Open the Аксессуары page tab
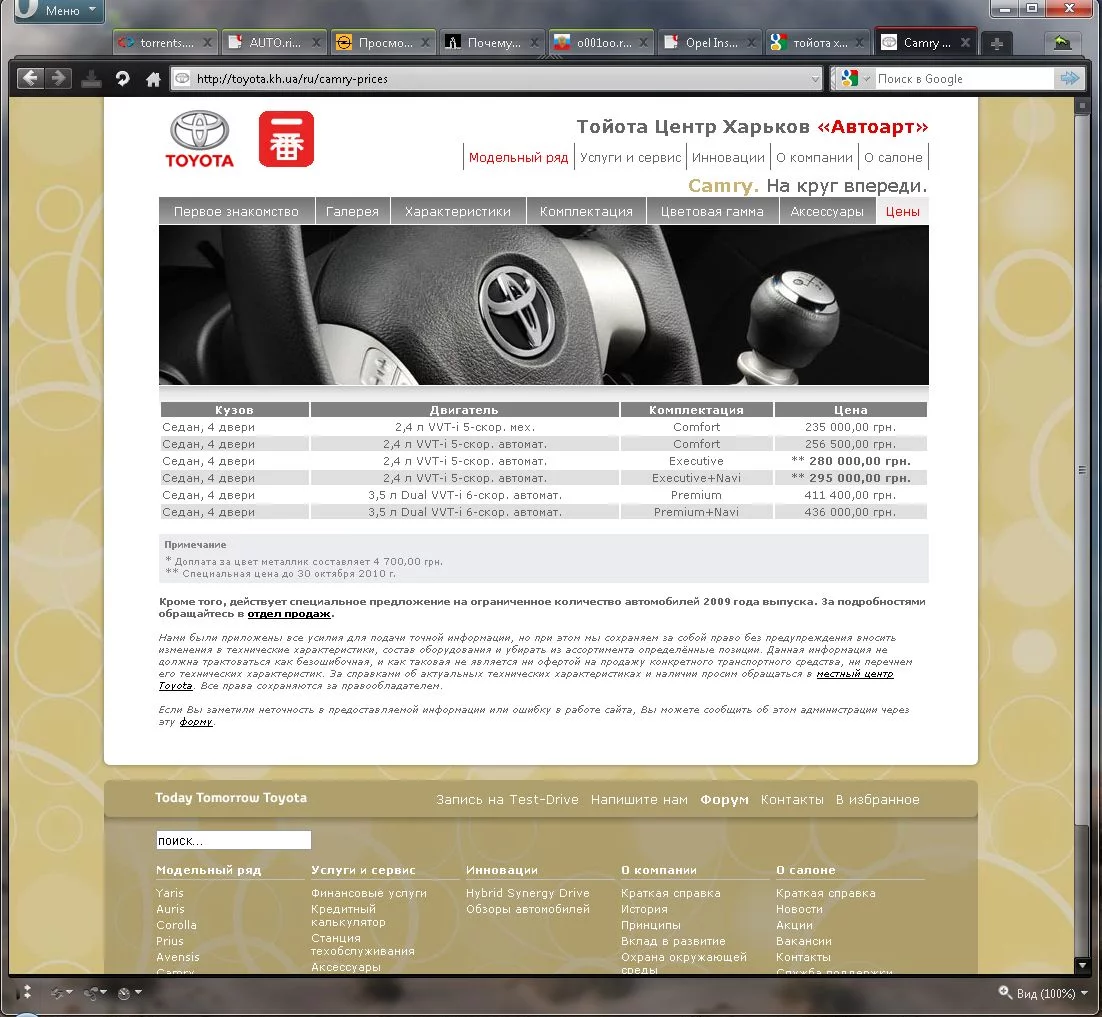Screen dimensions: 1102x1017 (x=827, y=212)
